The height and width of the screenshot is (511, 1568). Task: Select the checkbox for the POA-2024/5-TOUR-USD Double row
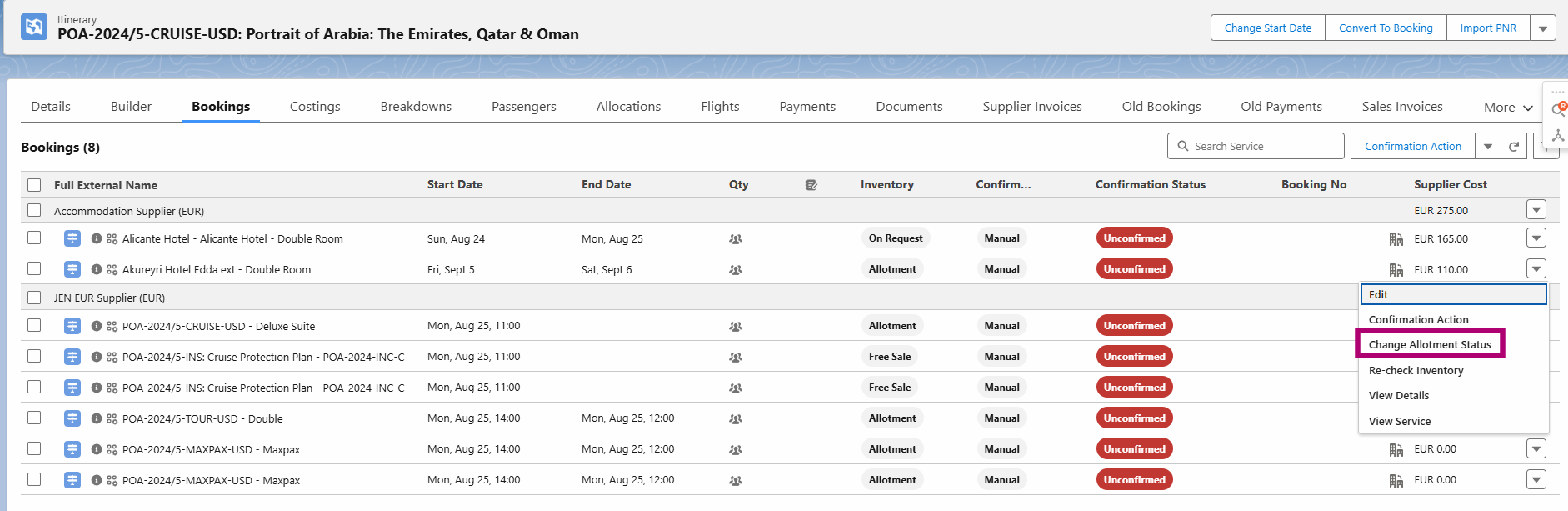(x=34, y=418)
